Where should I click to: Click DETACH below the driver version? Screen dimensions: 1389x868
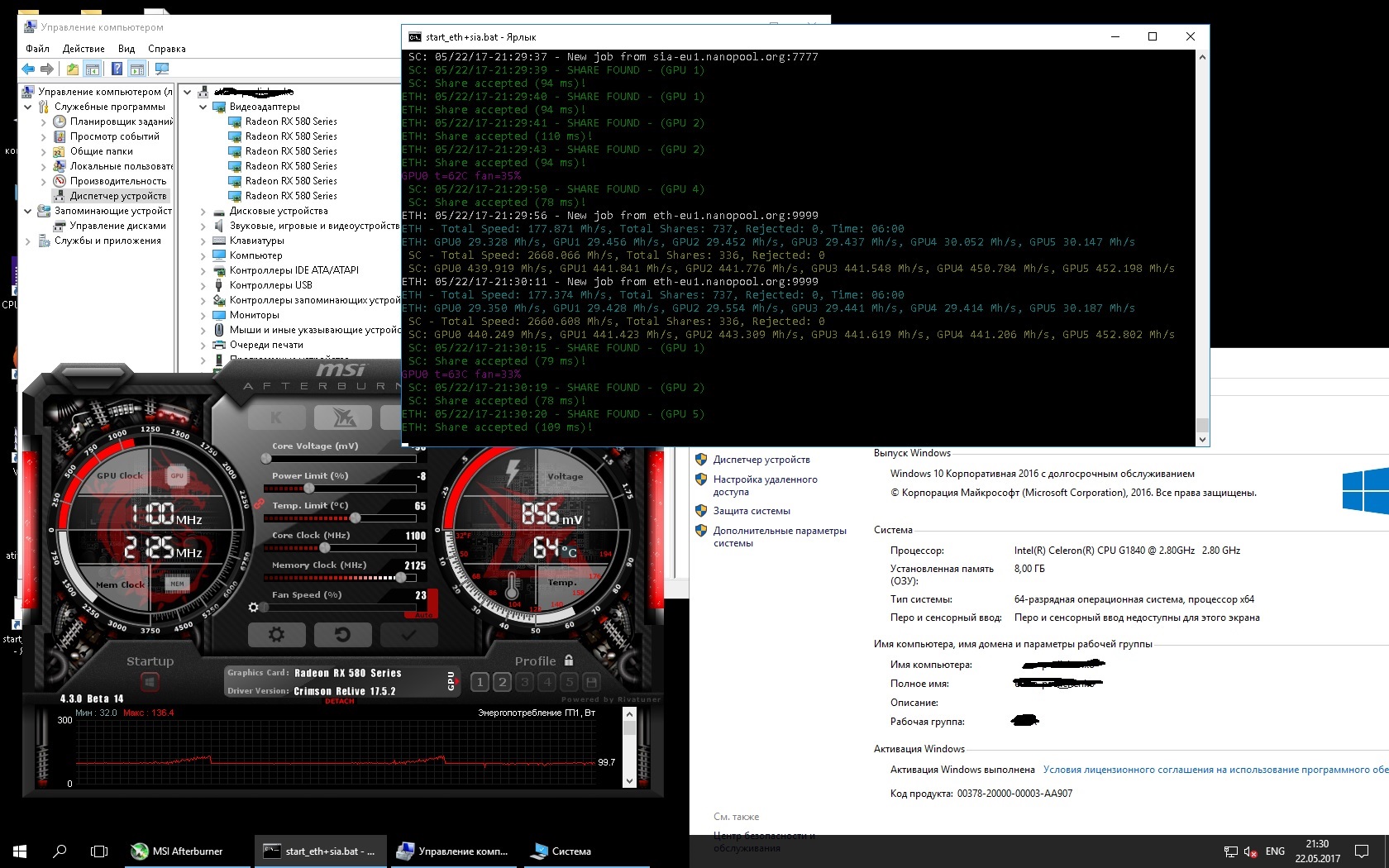[339, 701]
